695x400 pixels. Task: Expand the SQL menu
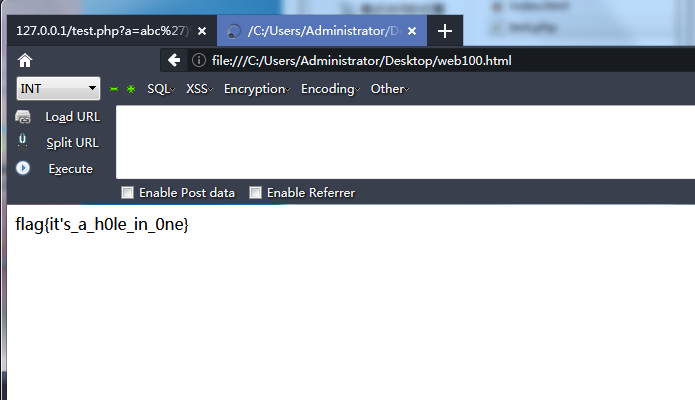click(160, 89)
